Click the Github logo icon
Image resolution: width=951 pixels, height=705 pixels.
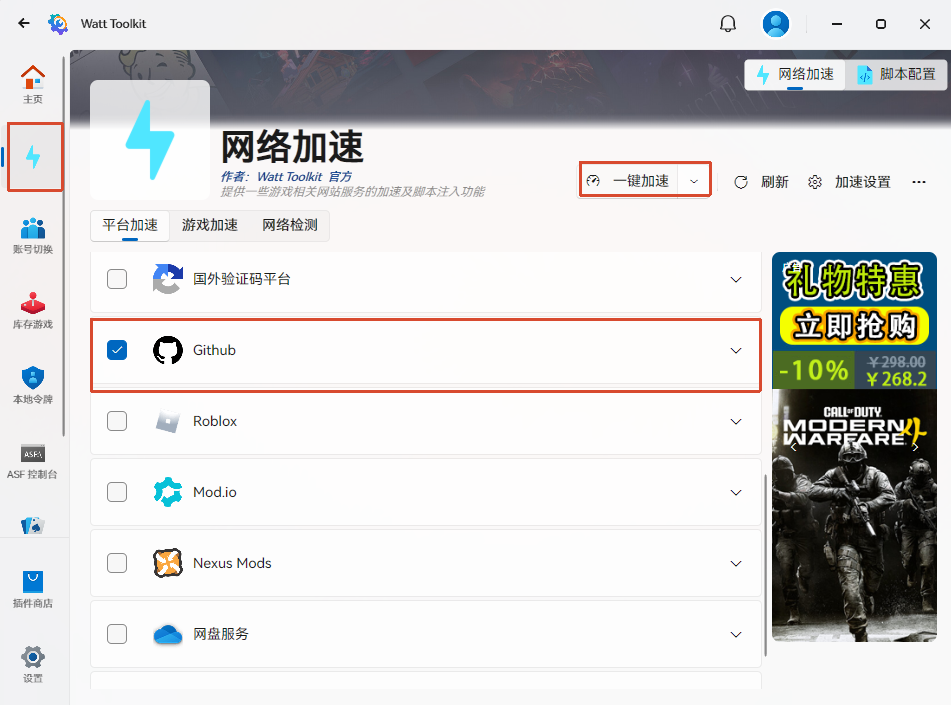167,350
